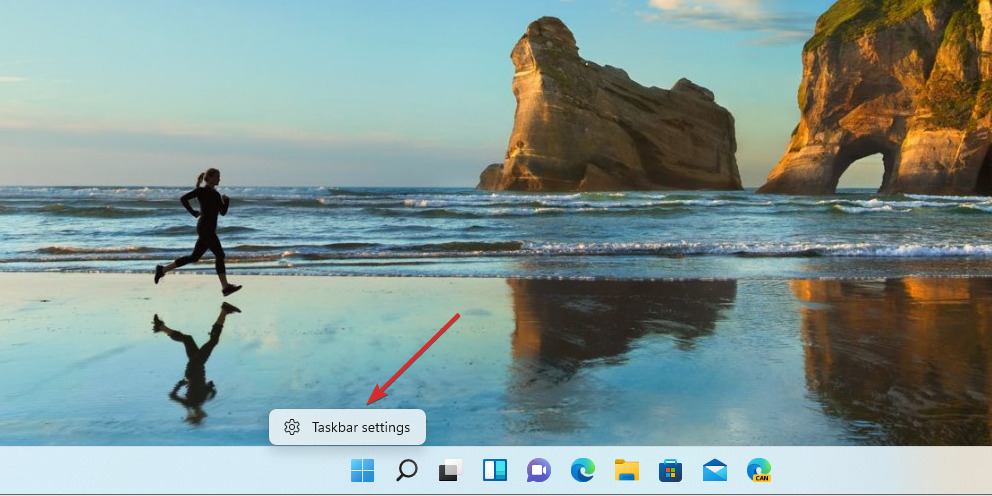Screen dimensions: 992x496
Task: Click empty taskbar space right of Edge Canary
Action: click(x=880, y=470)
